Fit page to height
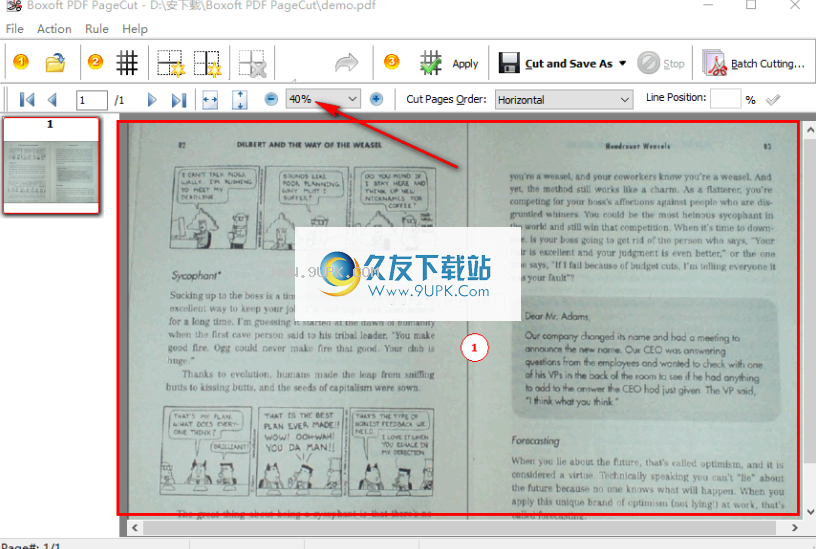 [x=239, y=99]
